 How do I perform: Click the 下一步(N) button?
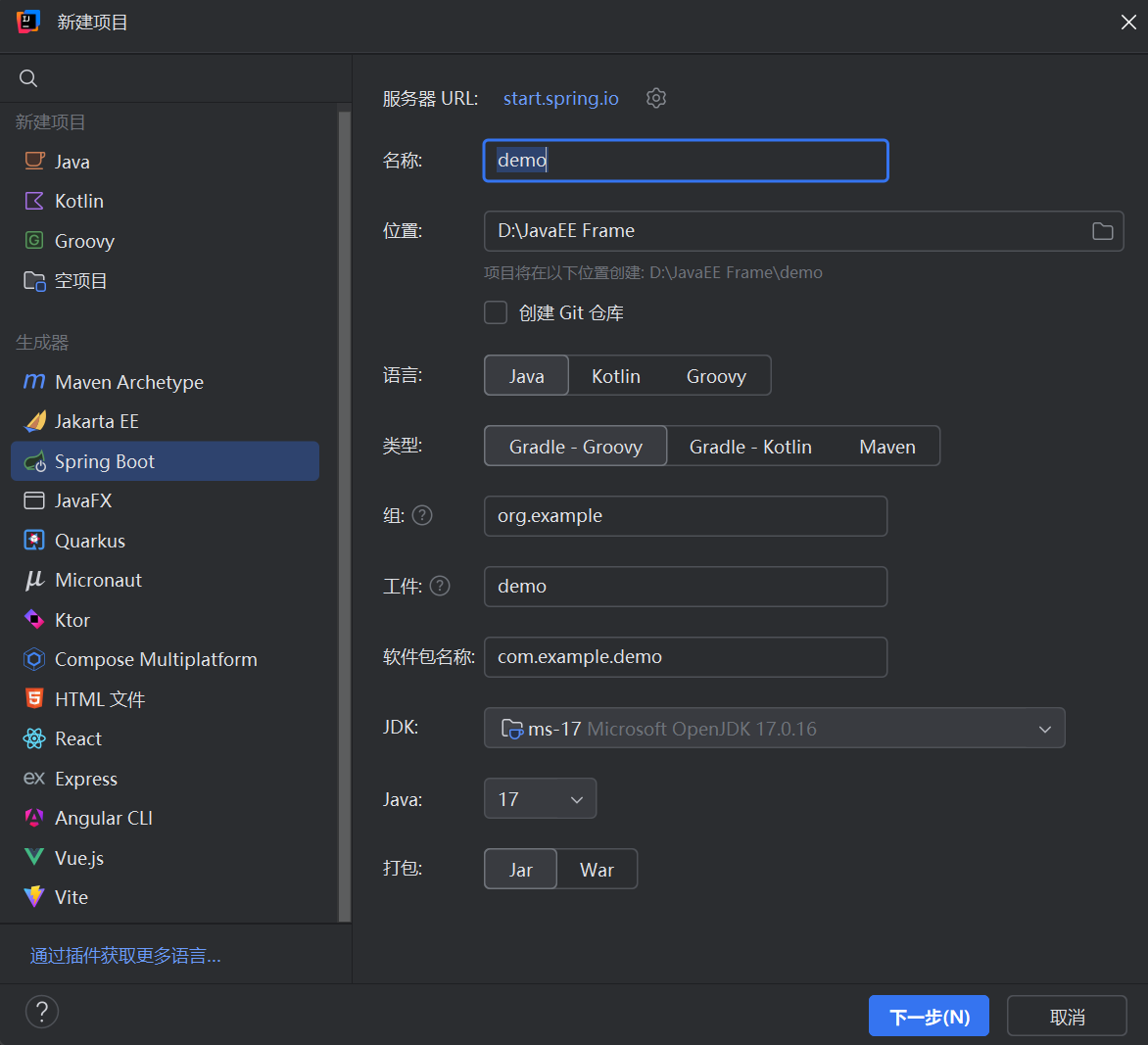[928, 1016]
